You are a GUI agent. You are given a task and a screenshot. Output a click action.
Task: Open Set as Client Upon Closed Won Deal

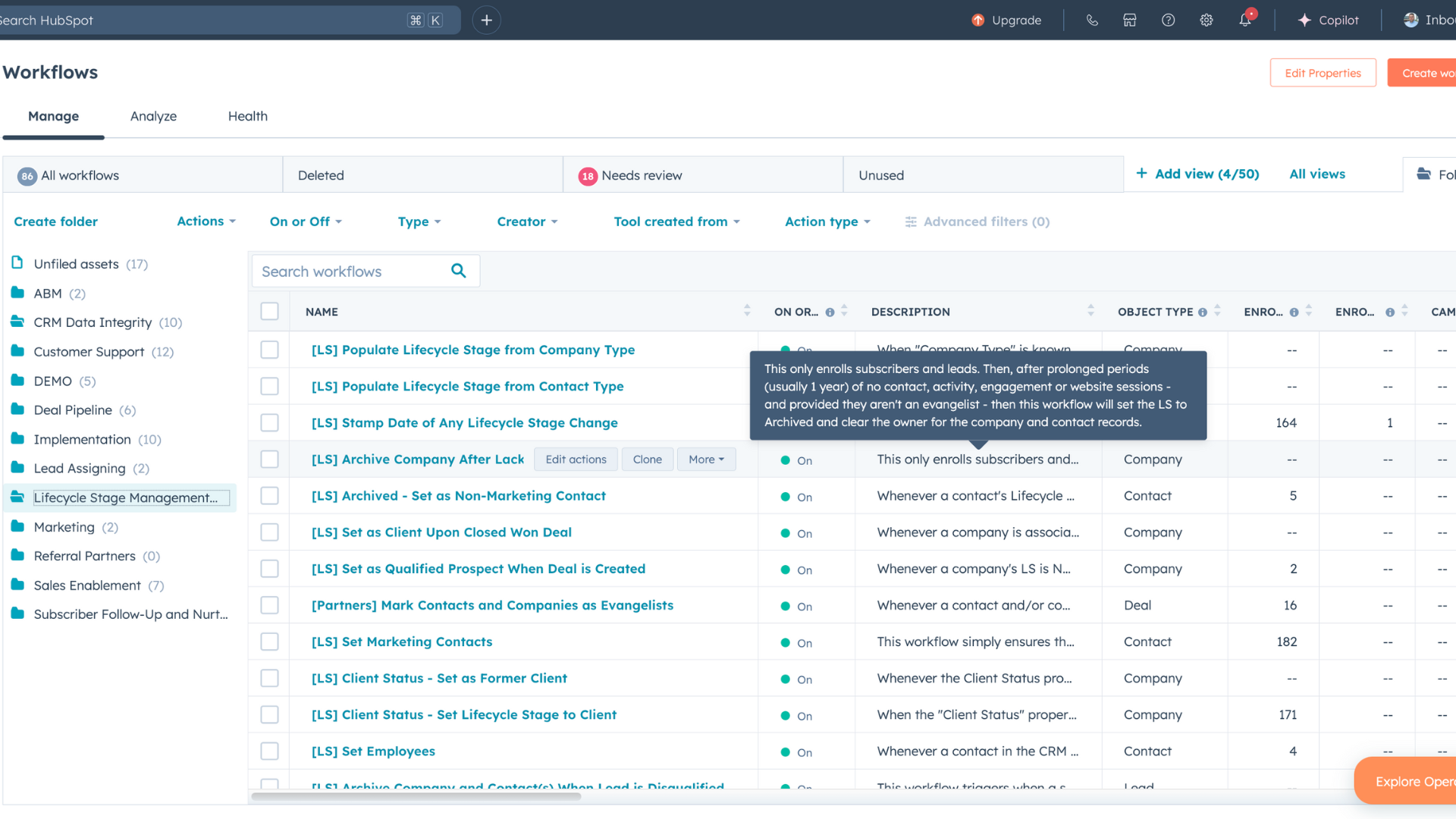(441, 532)
